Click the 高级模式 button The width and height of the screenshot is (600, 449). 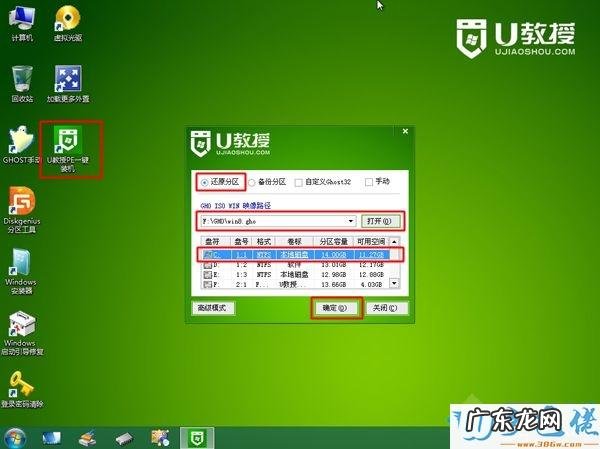pos(213,308)
